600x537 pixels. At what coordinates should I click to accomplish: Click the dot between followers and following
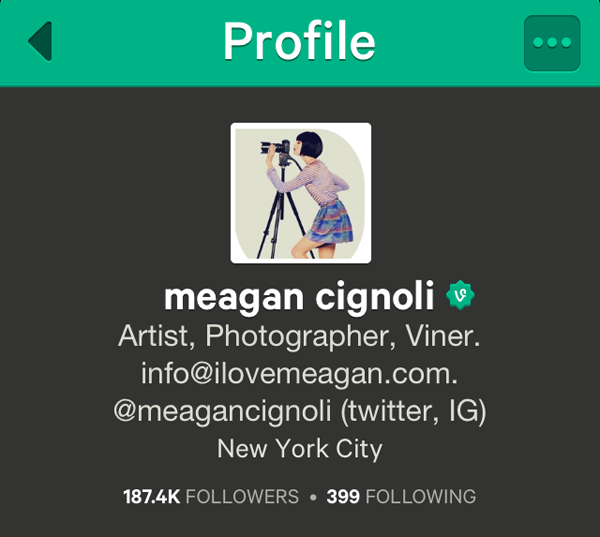313,498
